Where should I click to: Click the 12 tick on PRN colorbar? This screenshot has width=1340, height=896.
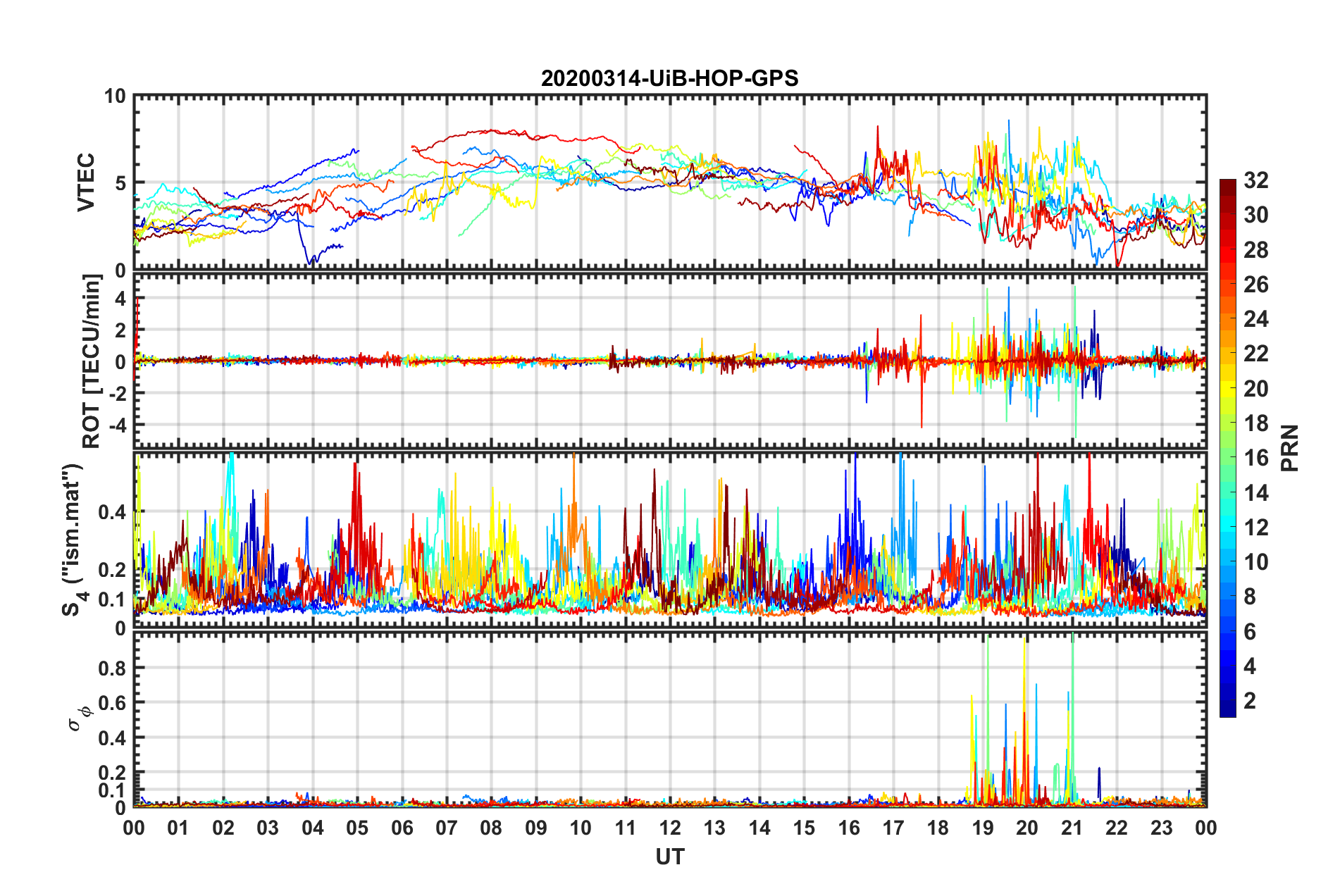click(x=1256, y=528)
